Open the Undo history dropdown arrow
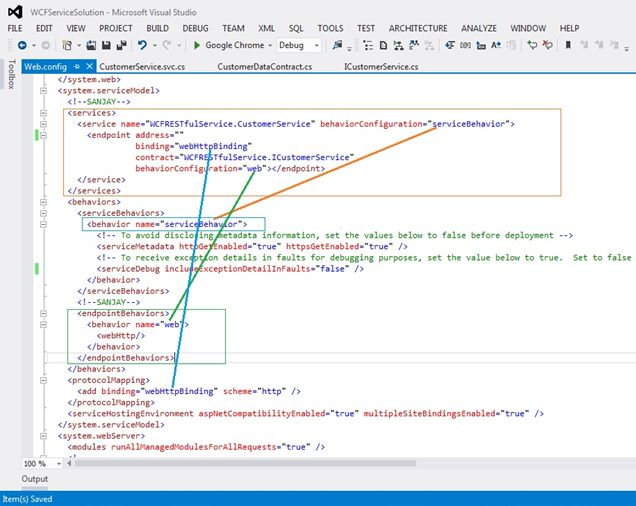636x506 pixels. (x=155, y=45)
